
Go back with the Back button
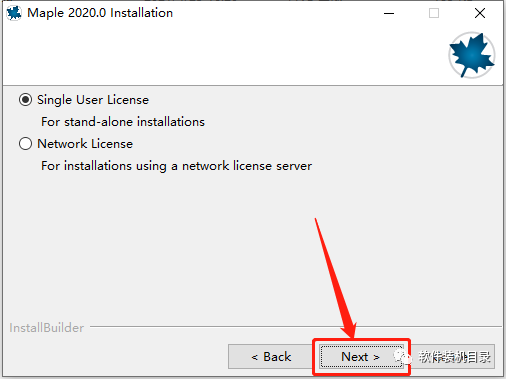click(x=271, y=357)
